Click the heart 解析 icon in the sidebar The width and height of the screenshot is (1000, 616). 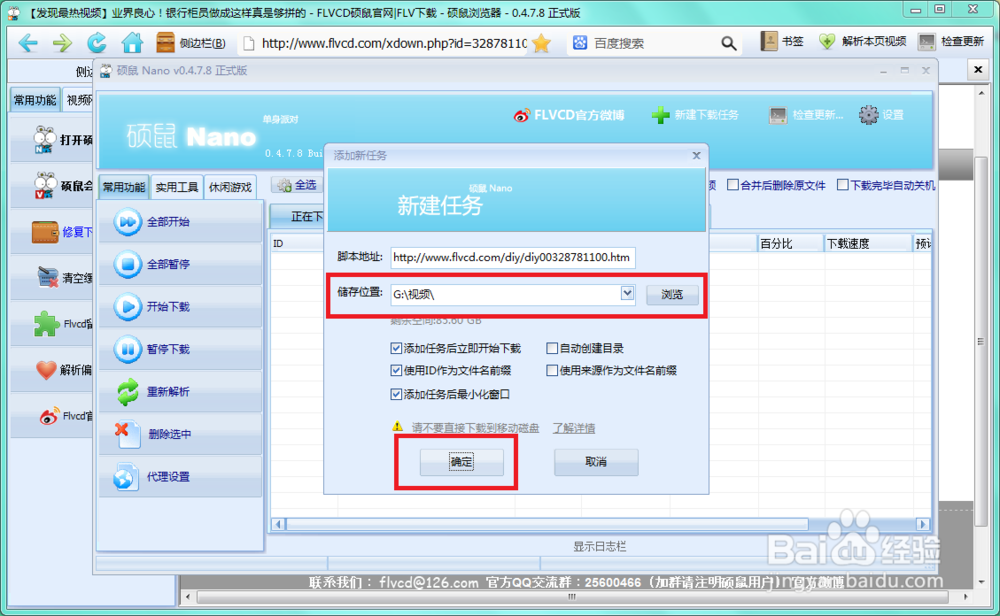pos(46,370)
